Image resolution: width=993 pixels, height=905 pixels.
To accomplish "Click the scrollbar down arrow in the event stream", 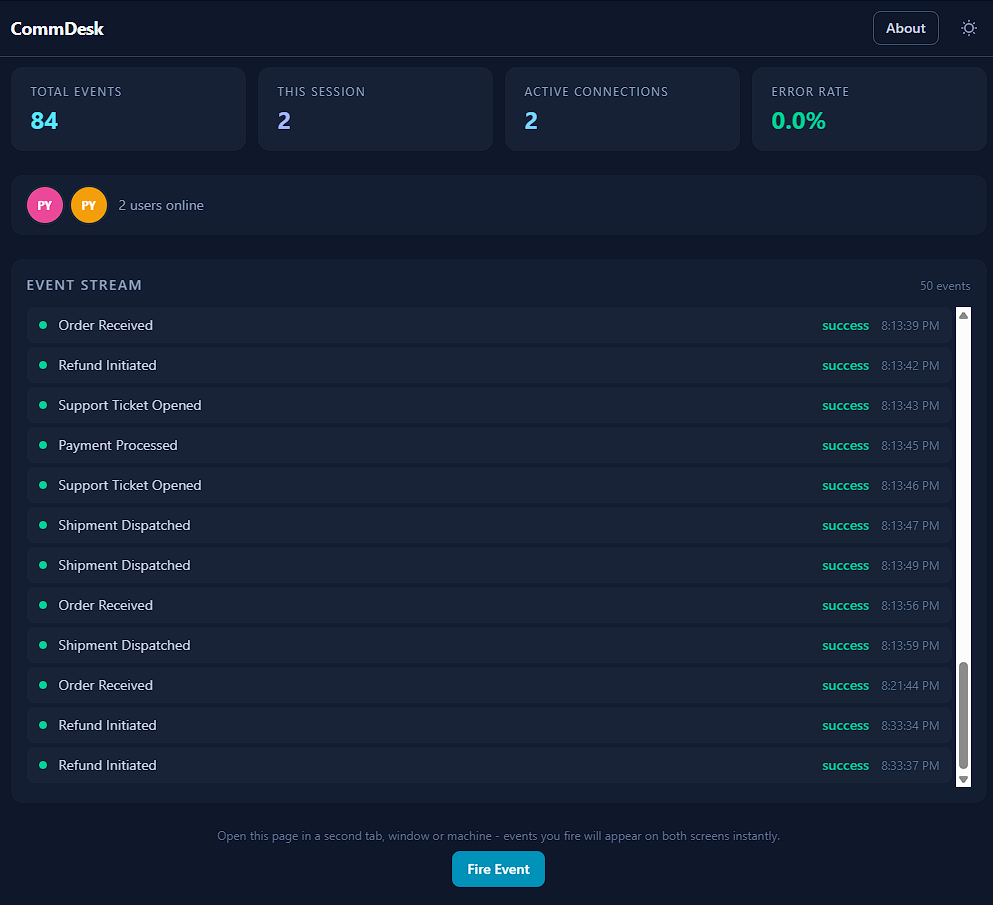I will pyautogui.click(x=963, y=777).
